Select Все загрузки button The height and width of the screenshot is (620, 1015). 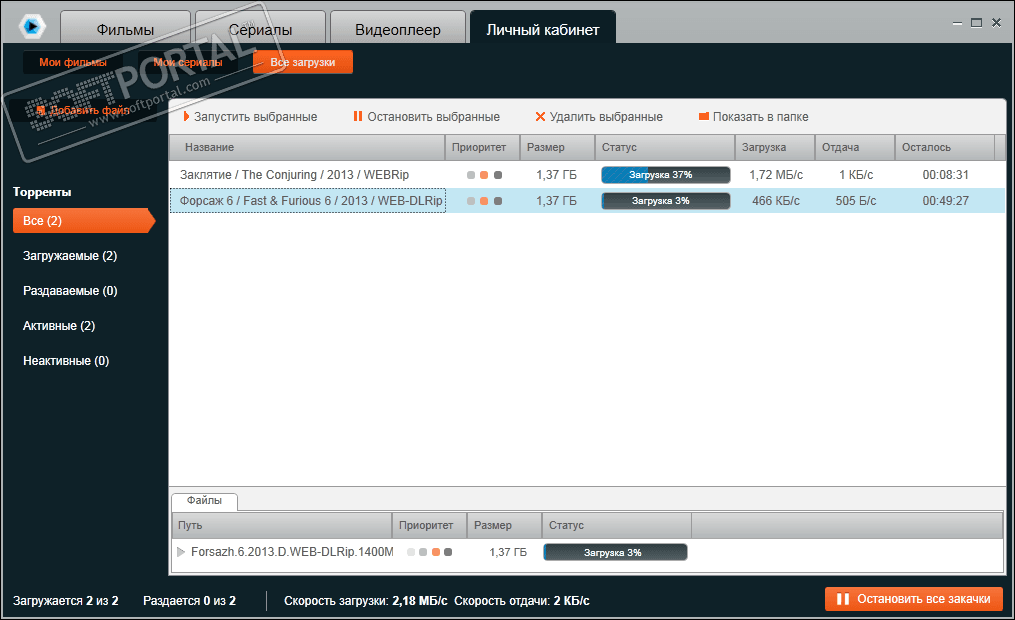[x=303, y=62]
